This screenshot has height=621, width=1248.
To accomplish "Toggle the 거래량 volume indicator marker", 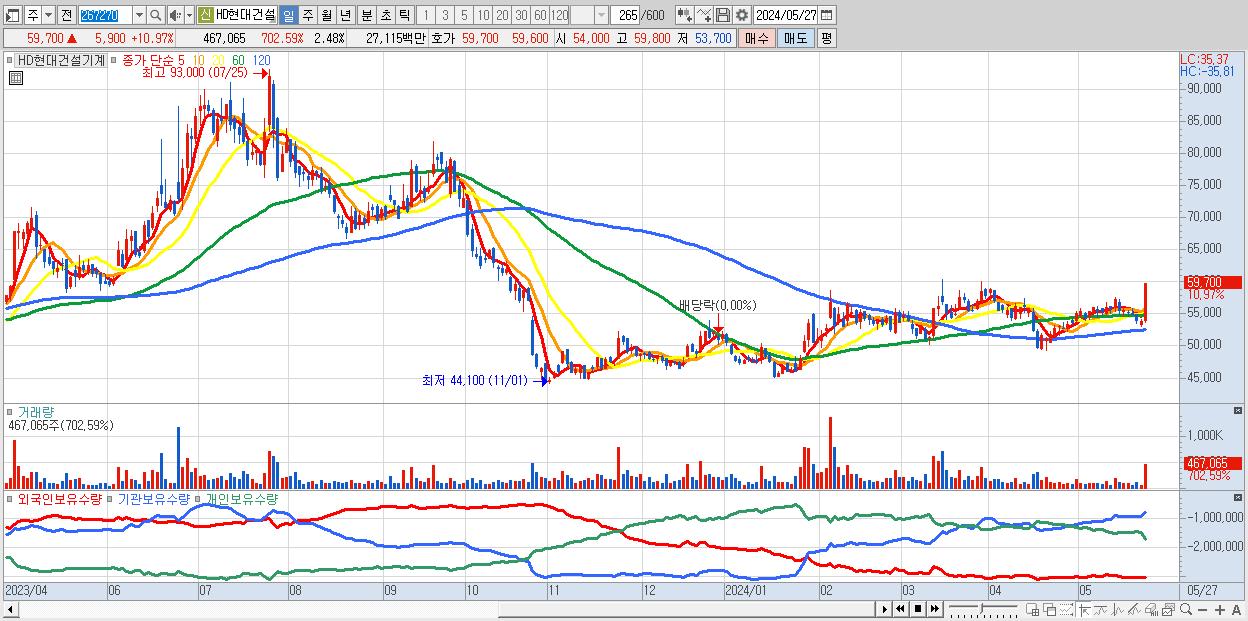I will click(11, 412).
